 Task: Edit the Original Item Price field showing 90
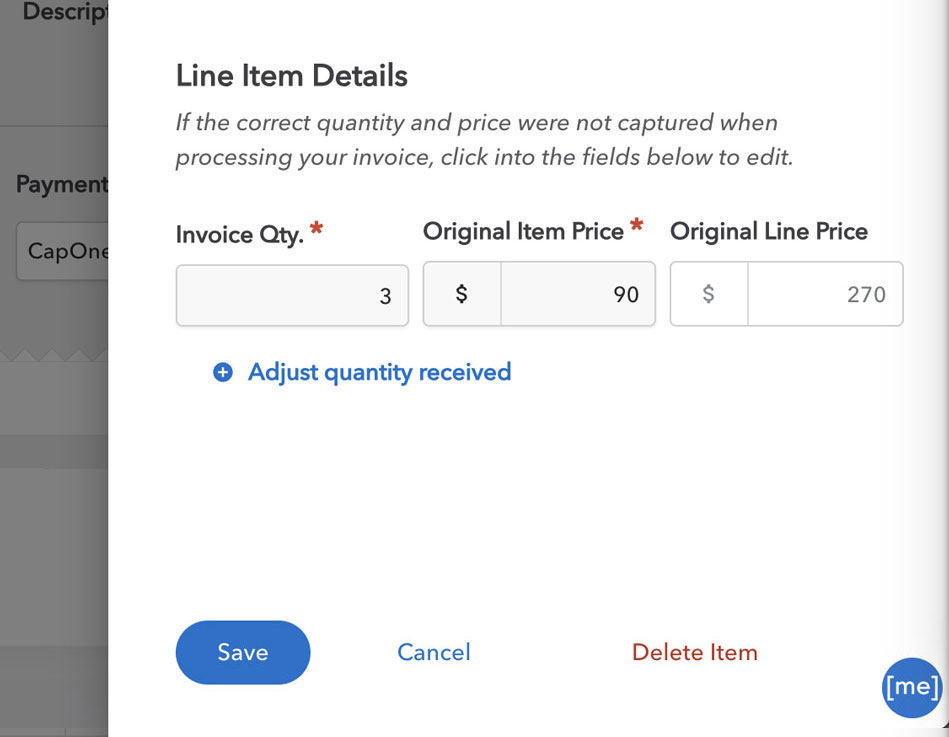click(x=578, y=294)
